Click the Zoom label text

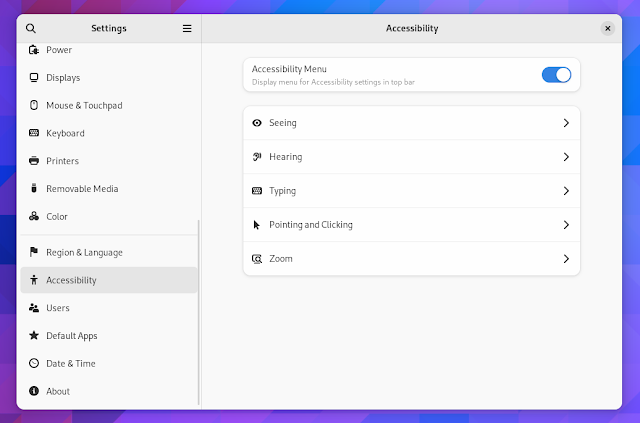click(x=280, y=258)
